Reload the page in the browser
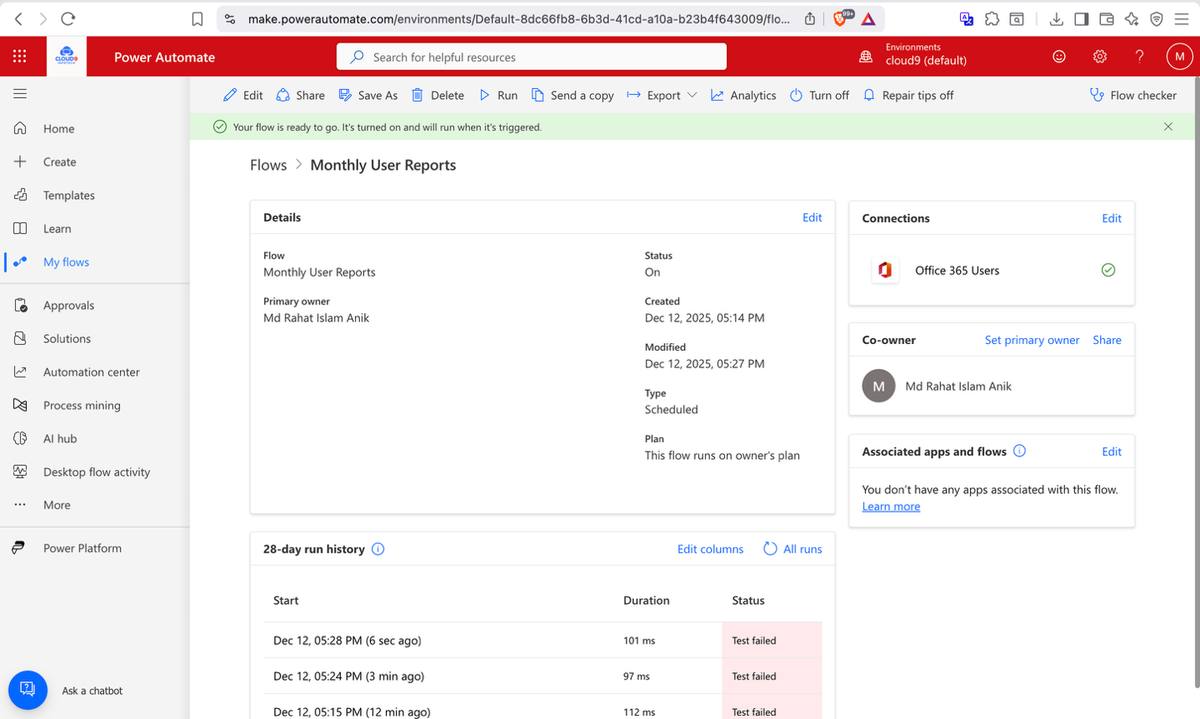The width and height of the screenshot is (1200, 719). tap(68, 18)
